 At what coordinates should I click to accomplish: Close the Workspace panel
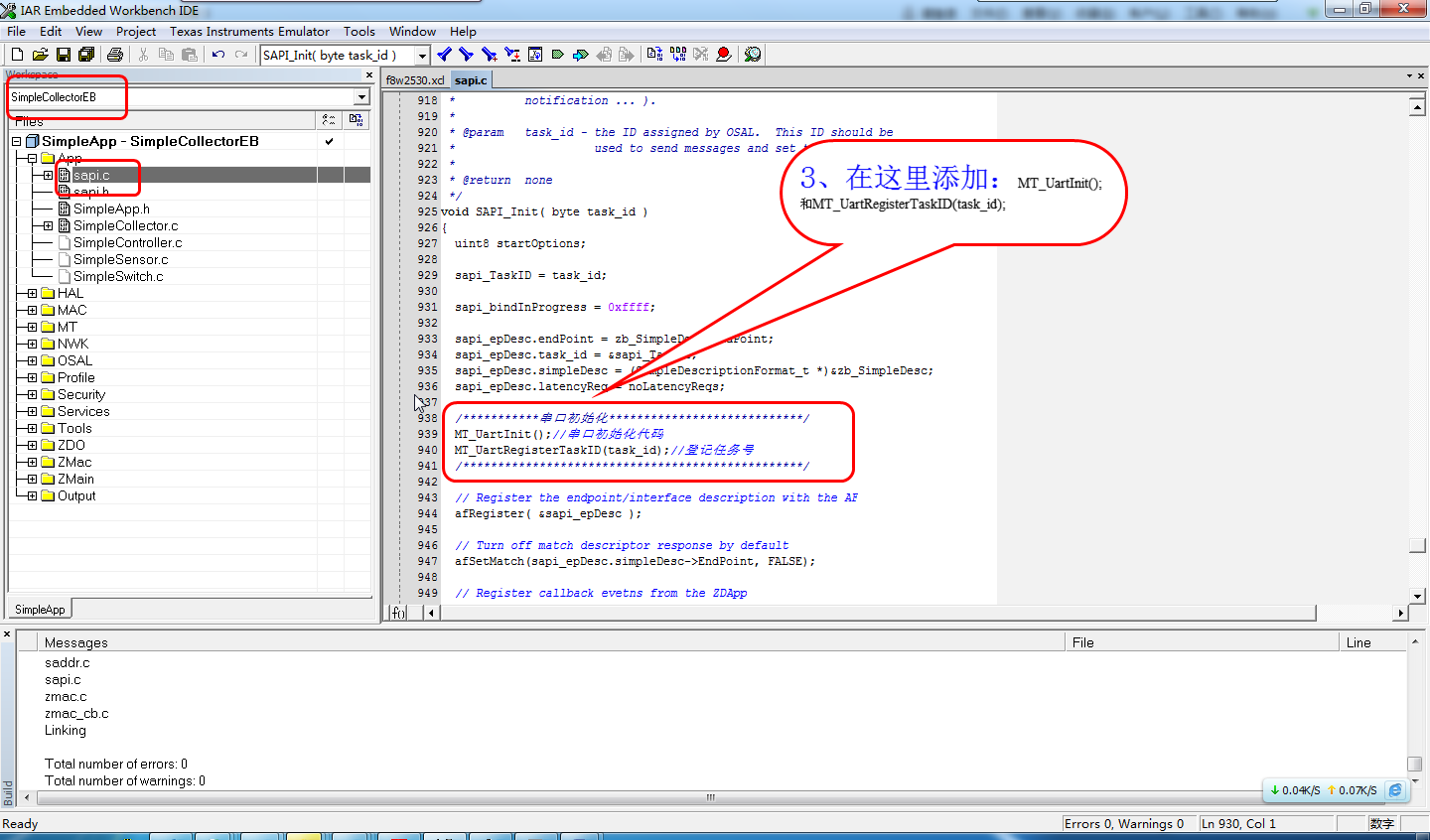(369, 75)
